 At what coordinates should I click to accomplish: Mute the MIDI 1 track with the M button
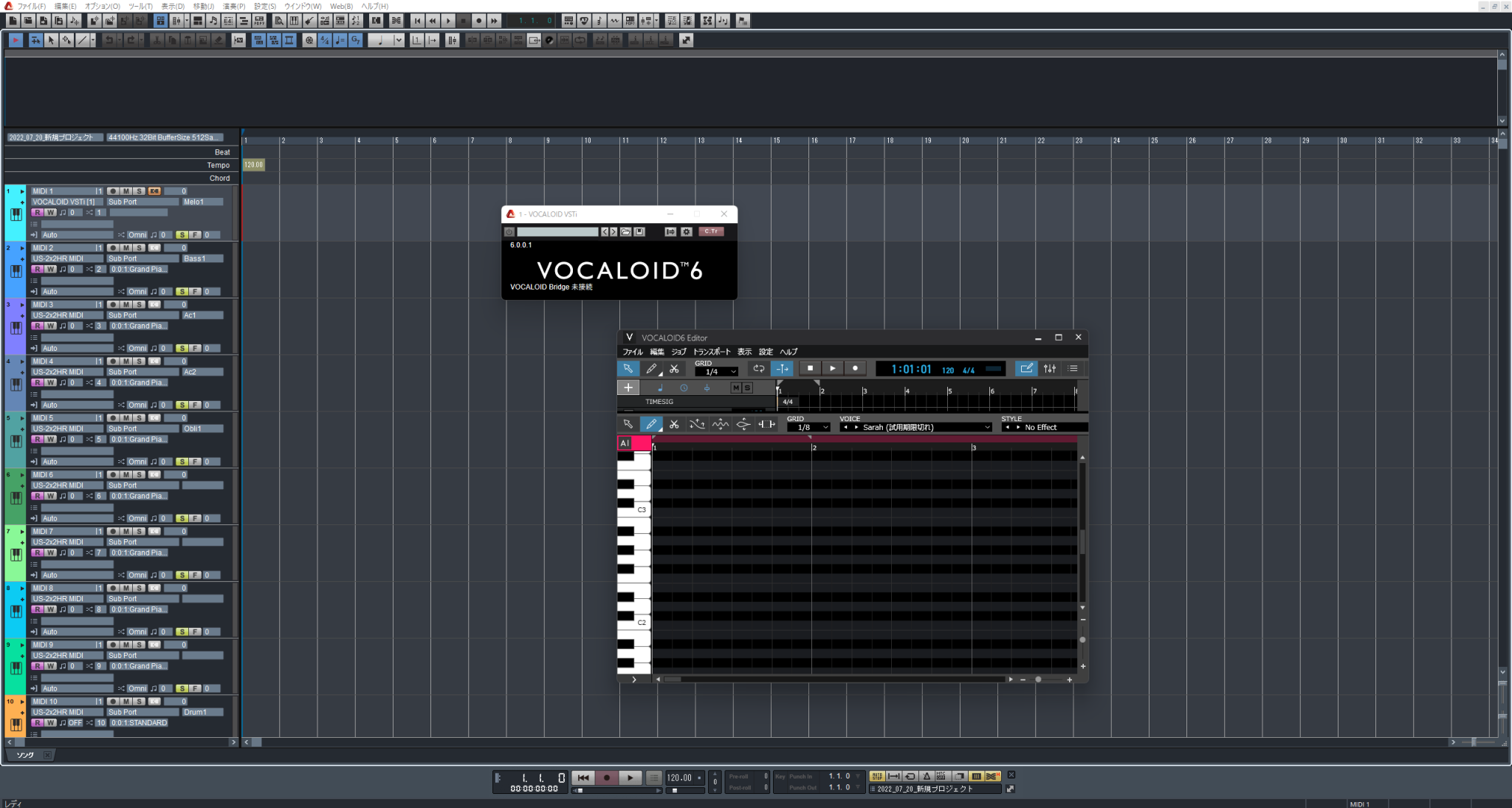126,191
